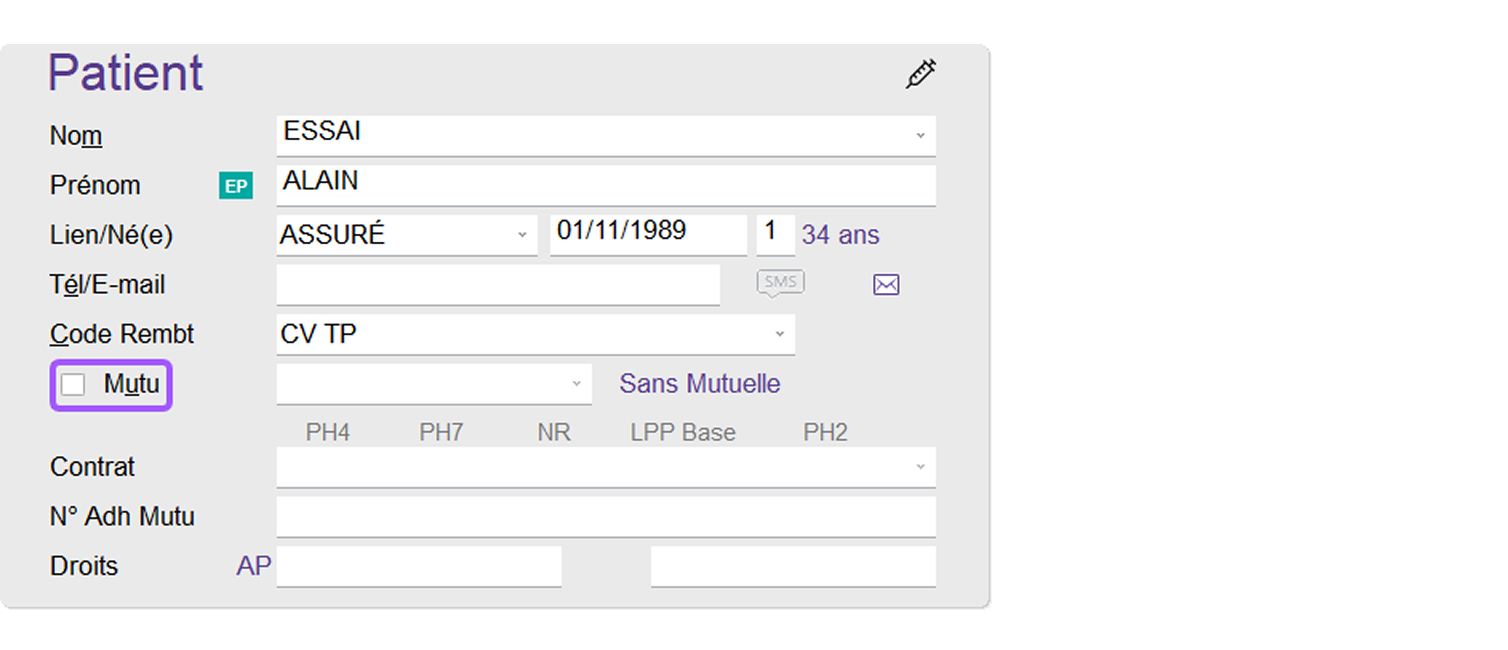Screen dimensions: 1508x650
Task: Click the birth date field 01/11/1989
Action: click(647, 234)
